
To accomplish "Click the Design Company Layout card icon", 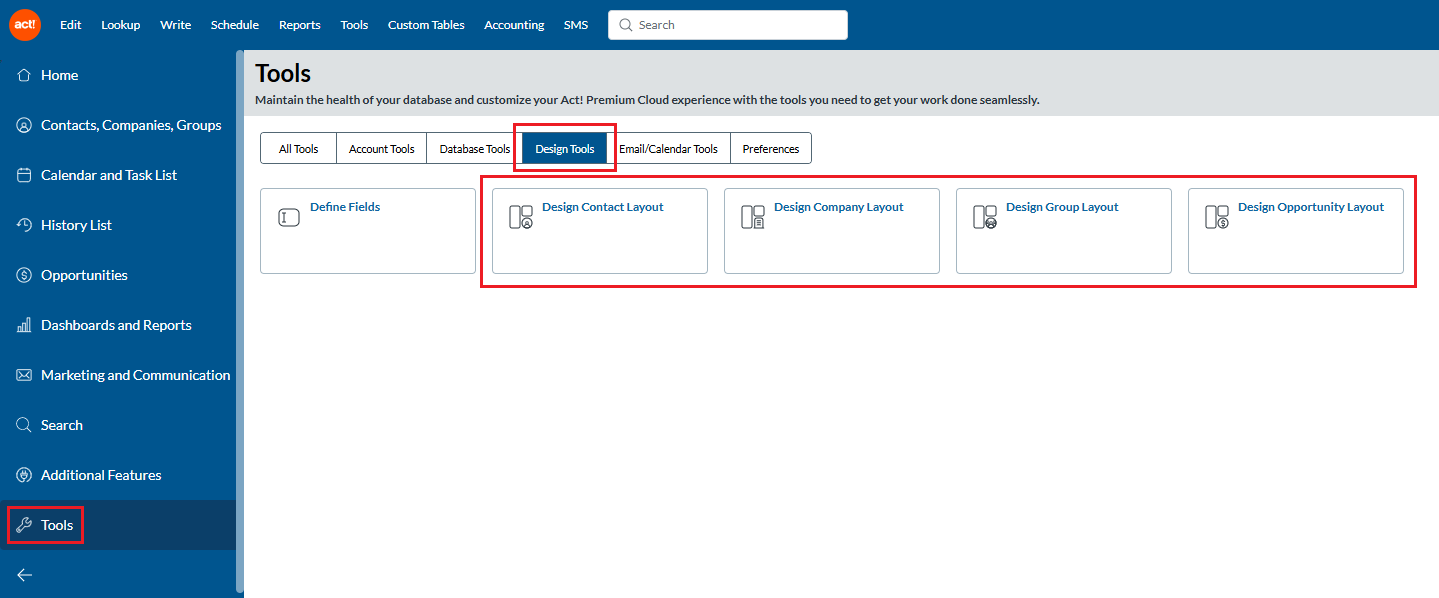I will click(753, 217).
